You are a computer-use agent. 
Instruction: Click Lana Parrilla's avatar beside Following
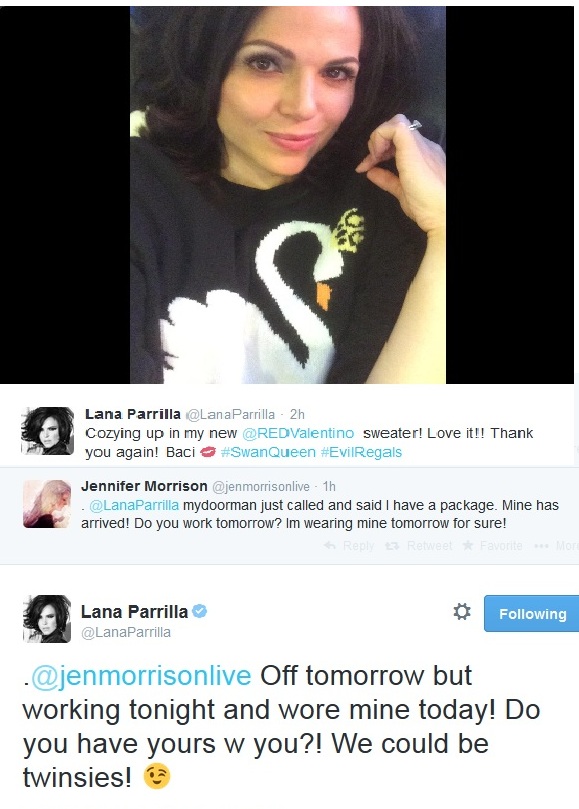pos(47,619)
